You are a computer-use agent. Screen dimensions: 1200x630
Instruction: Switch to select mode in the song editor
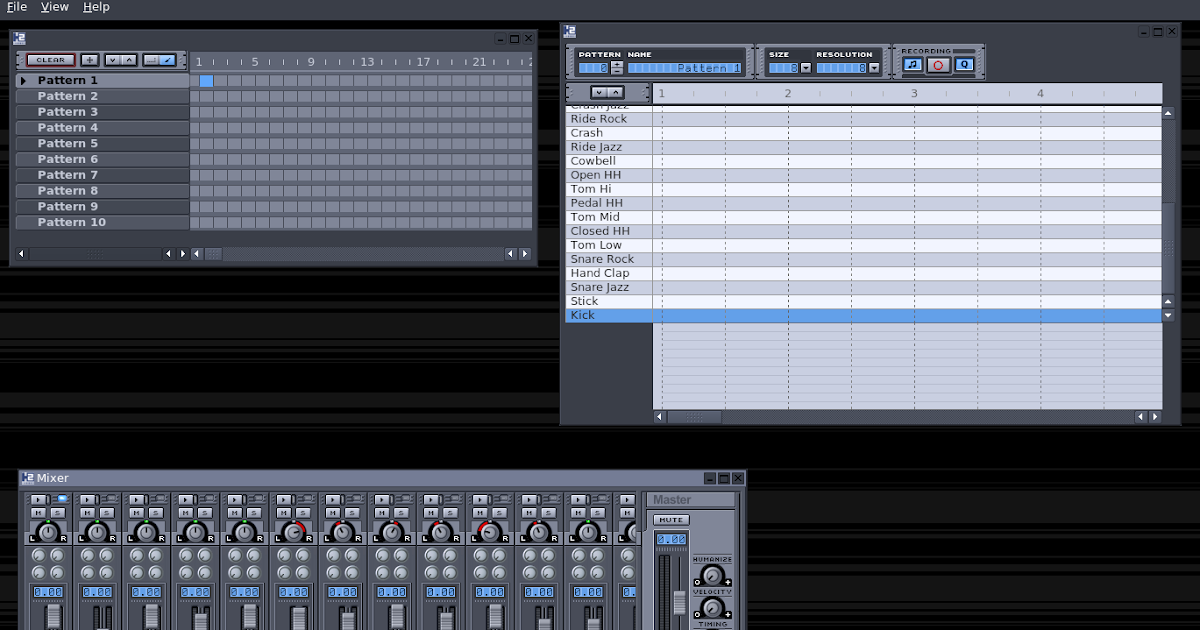click(x=153, y=60)
